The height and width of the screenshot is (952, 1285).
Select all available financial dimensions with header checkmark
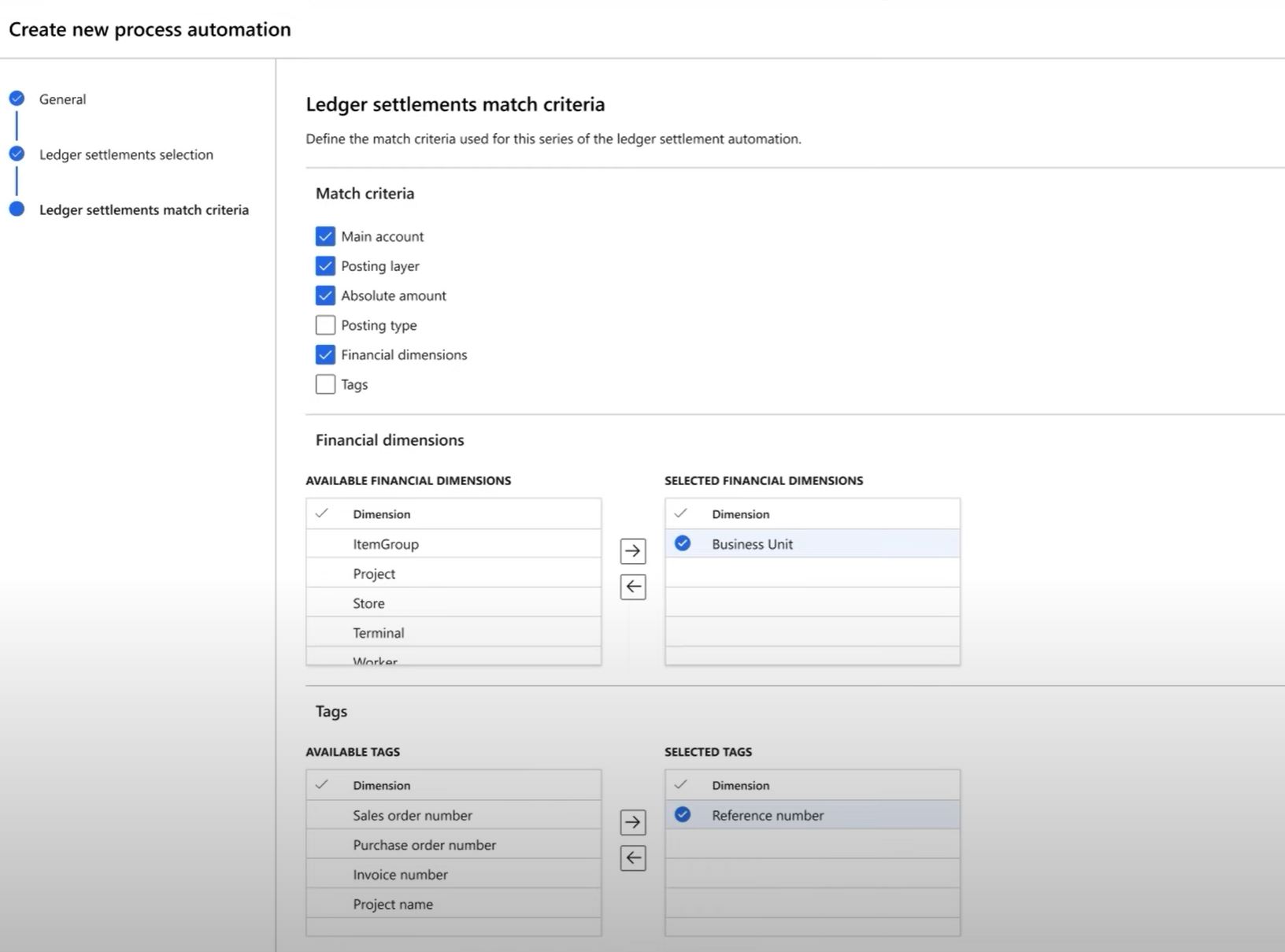322,513
